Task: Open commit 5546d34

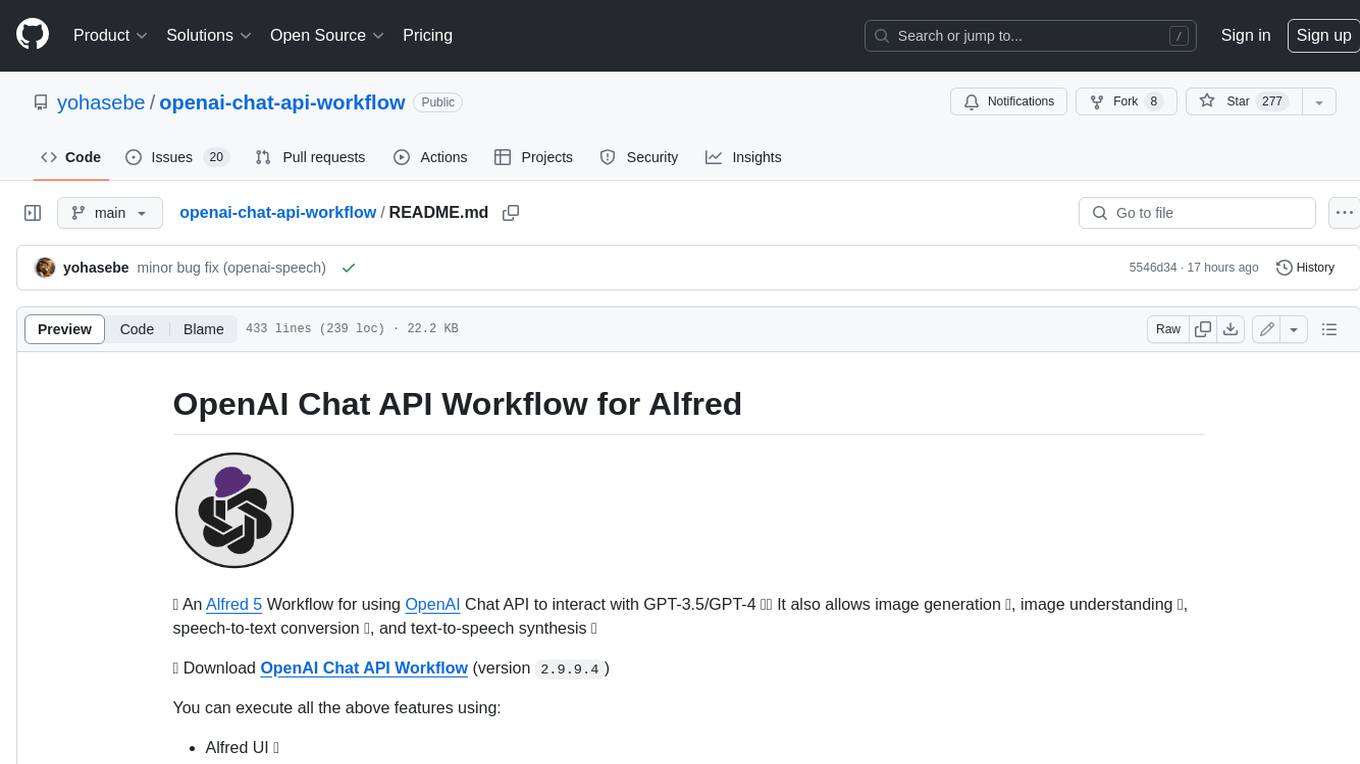Action: coord(1152,268)
